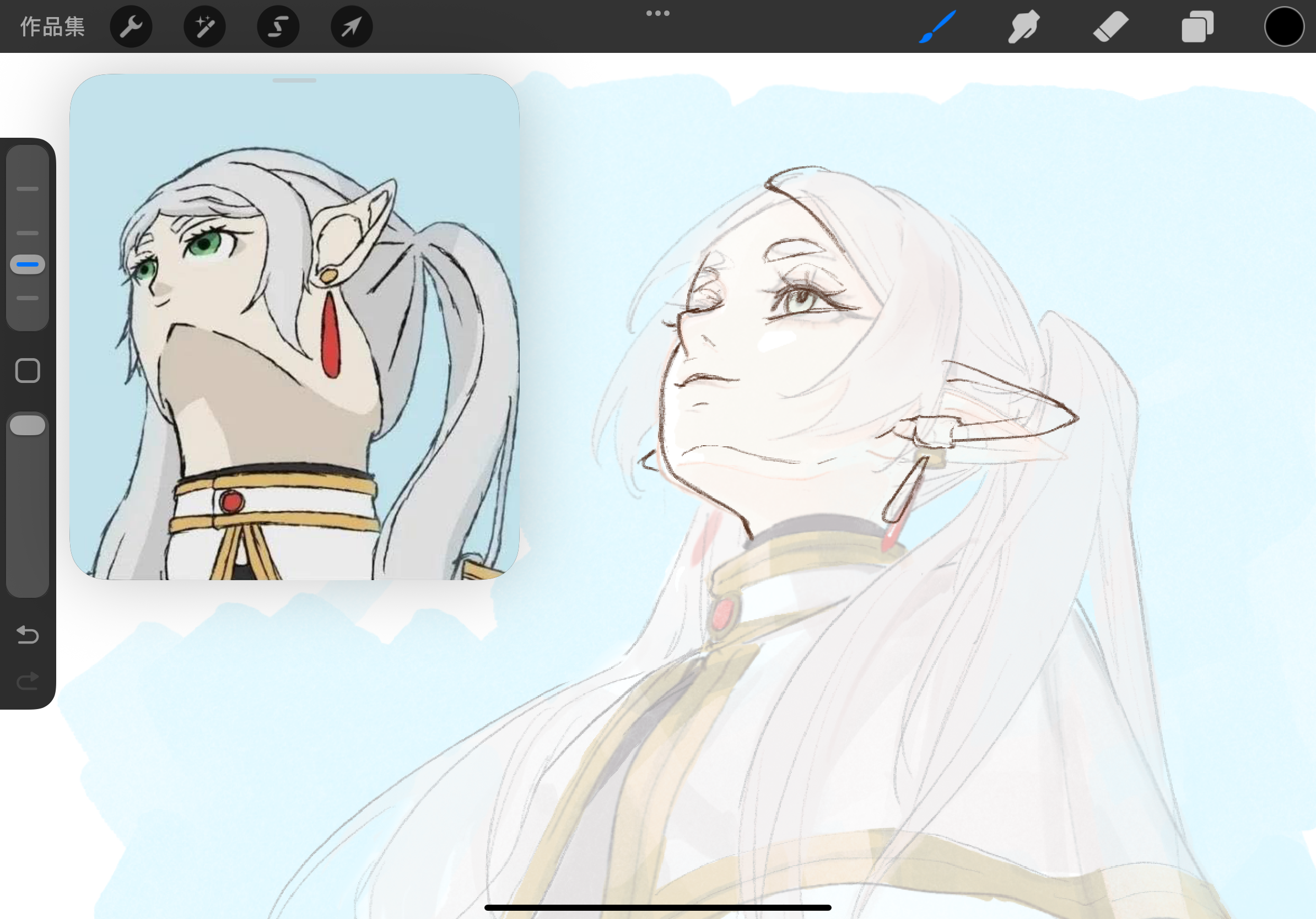Select the Eraser tool
The image size is (1316, 919).
[1110, 26]
